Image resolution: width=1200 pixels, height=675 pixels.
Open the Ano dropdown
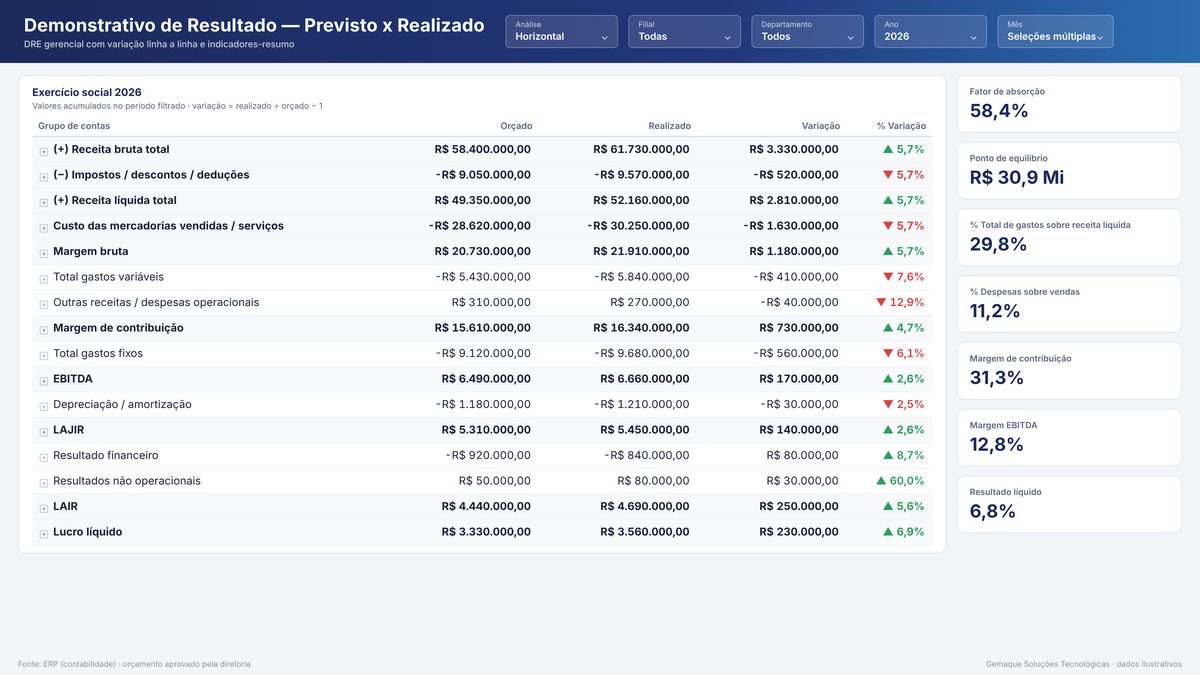tap(931, 31)
